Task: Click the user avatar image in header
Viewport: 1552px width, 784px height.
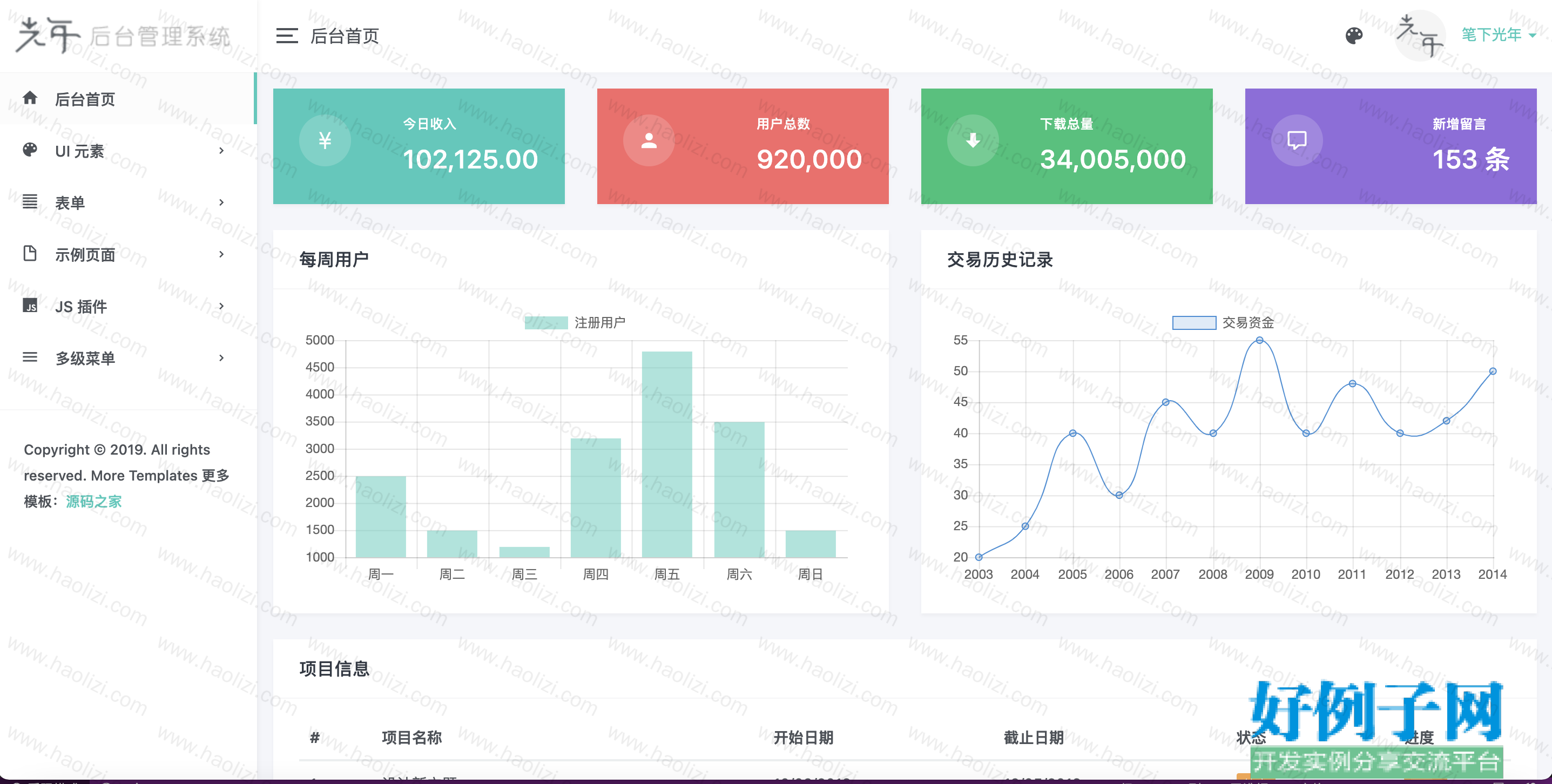Action: (x=1420, y=36)
